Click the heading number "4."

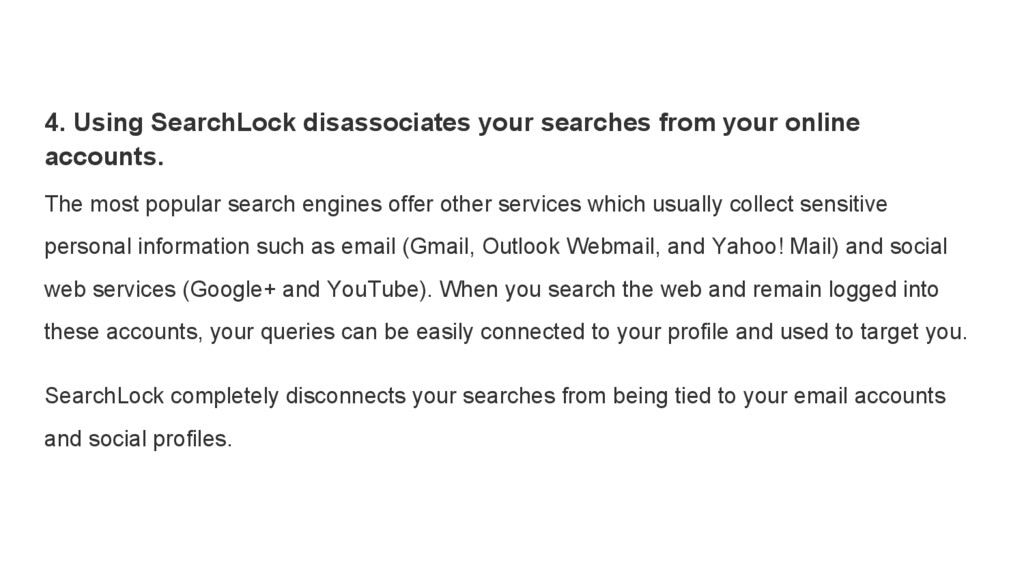pyautogui.click(x=55, y=124)
